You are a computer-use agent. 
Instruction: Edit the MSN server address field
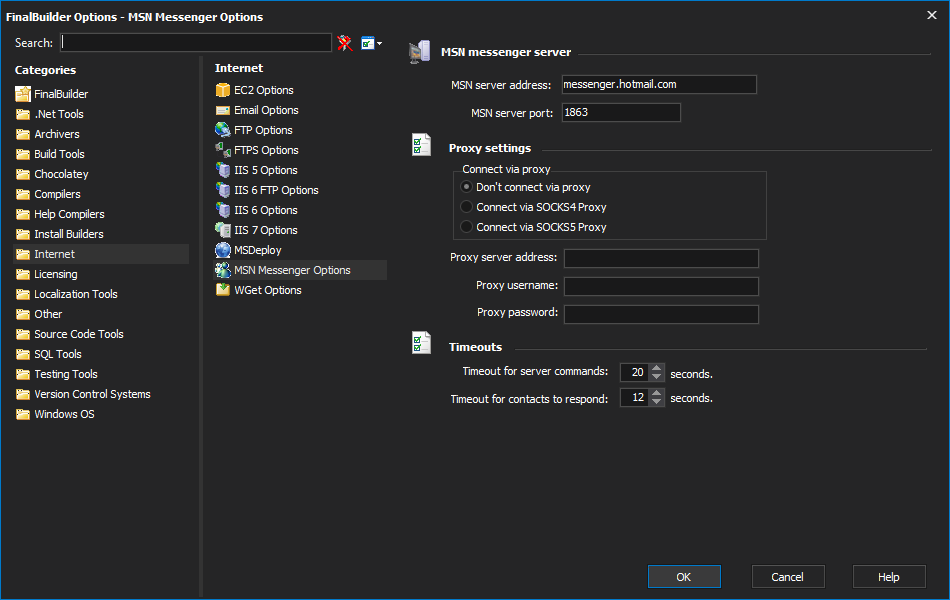click(659, 84)
